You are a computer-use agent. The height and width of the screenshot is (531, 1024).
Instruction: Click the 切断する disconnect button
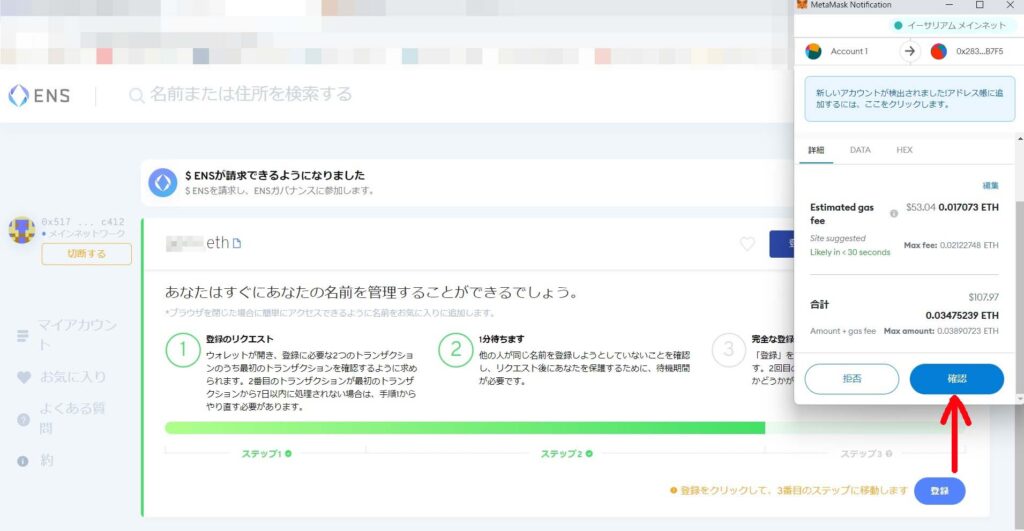coord(86,254)
